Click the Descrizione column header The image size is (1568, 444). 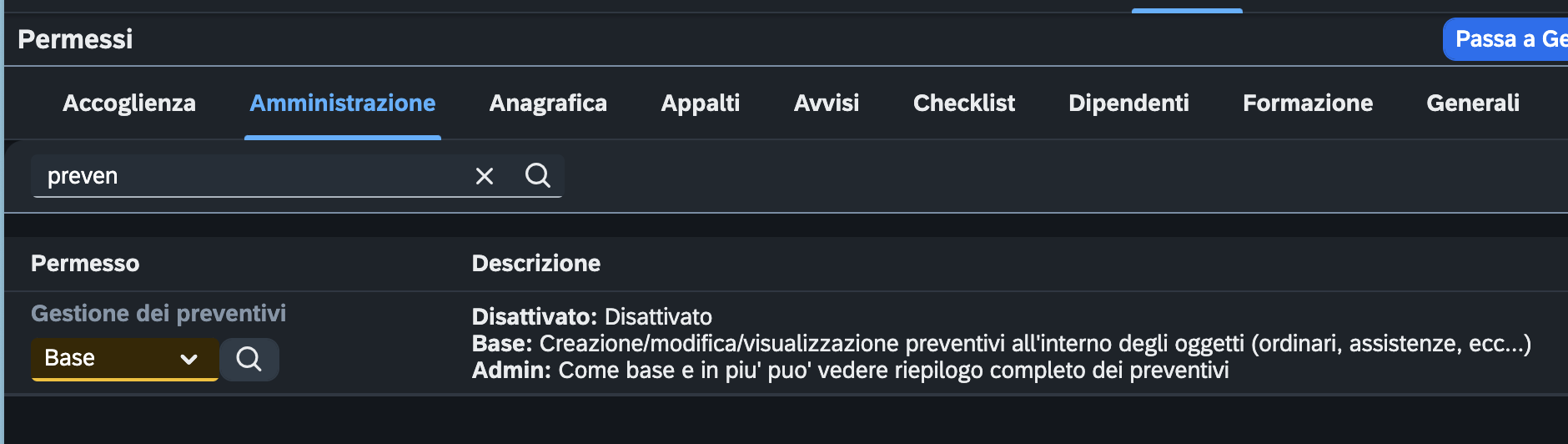pos(536,264)
